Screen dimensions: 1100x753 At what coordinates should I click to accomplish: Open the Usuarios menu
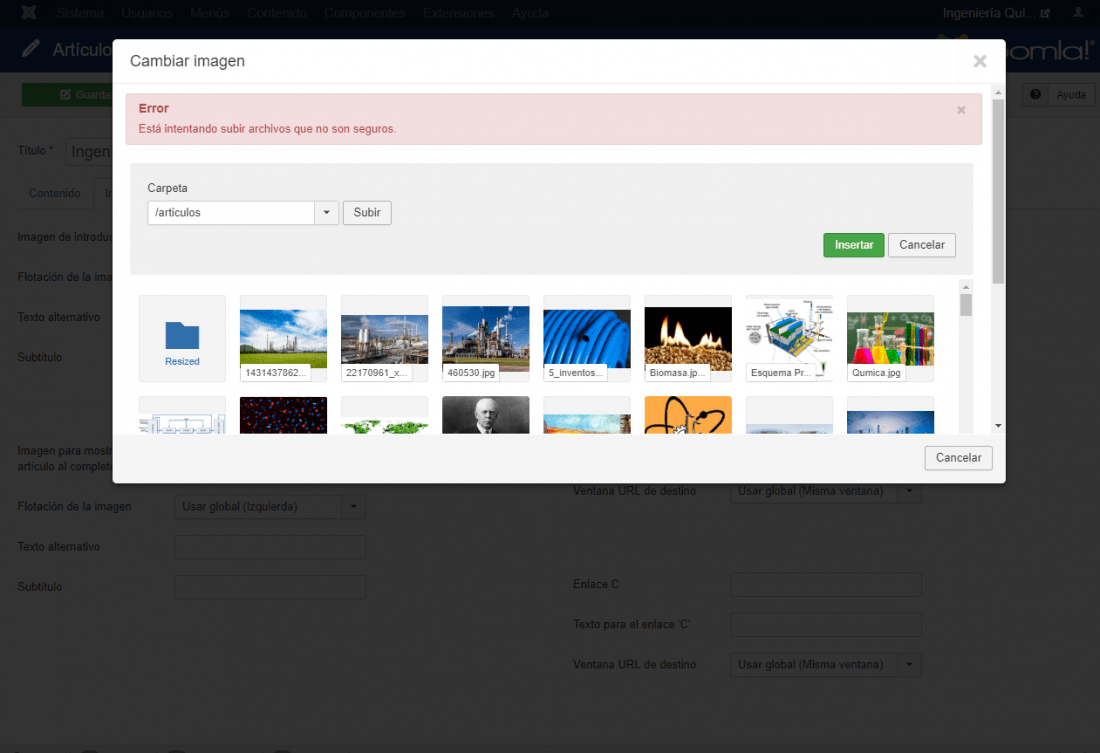[x=147, y=13]
